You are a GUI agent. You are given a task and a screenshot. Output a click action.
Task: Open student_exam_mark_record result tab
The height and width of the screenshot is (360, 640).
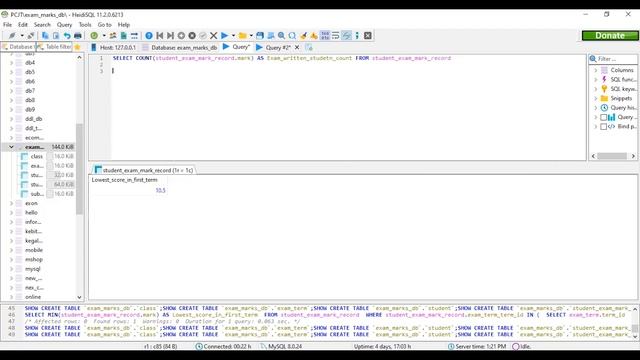(x=144, y=170)
